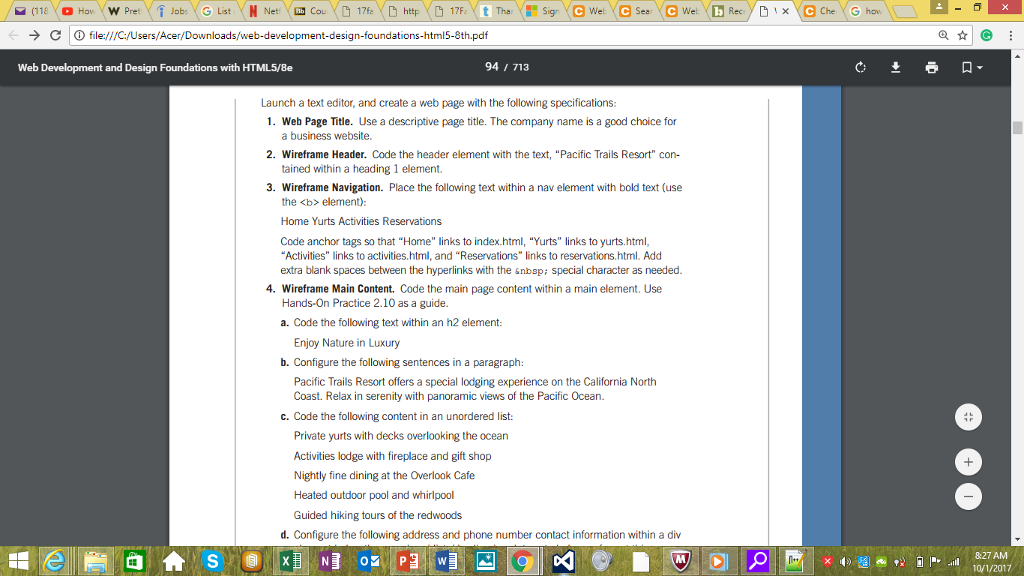Select the fit-to-page icon on the right
Screen dimensions: 1024x576
tap(967, 417)
